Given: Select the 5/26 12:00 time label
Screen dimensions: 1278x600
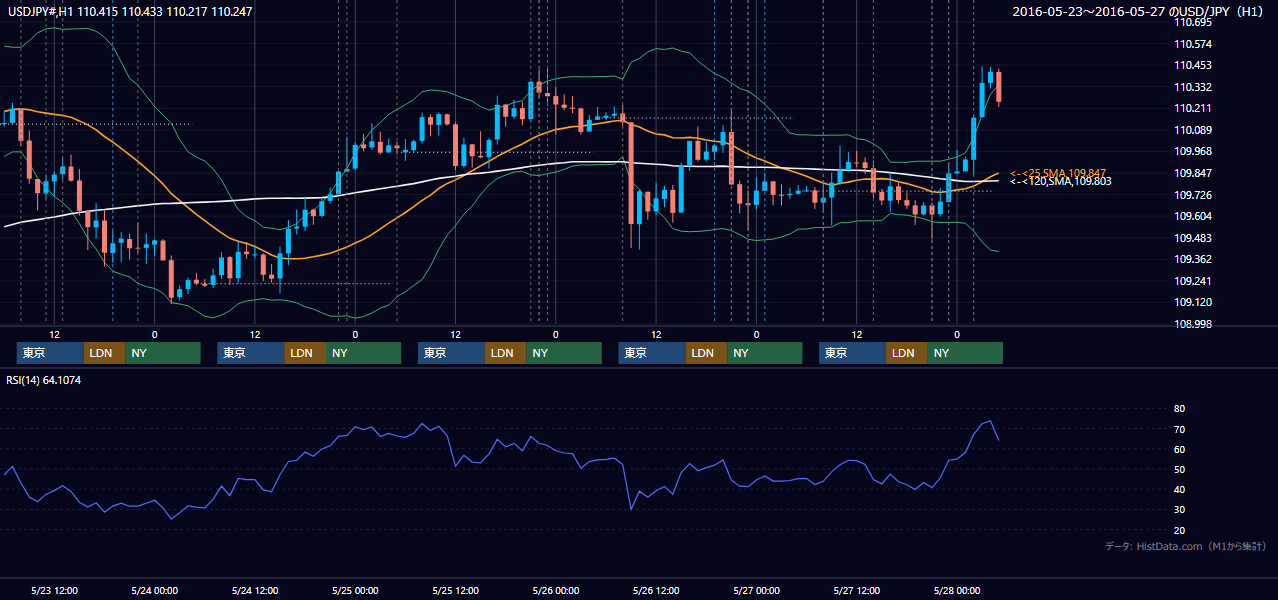Looking at the screenshot, I should coord(656,590).
